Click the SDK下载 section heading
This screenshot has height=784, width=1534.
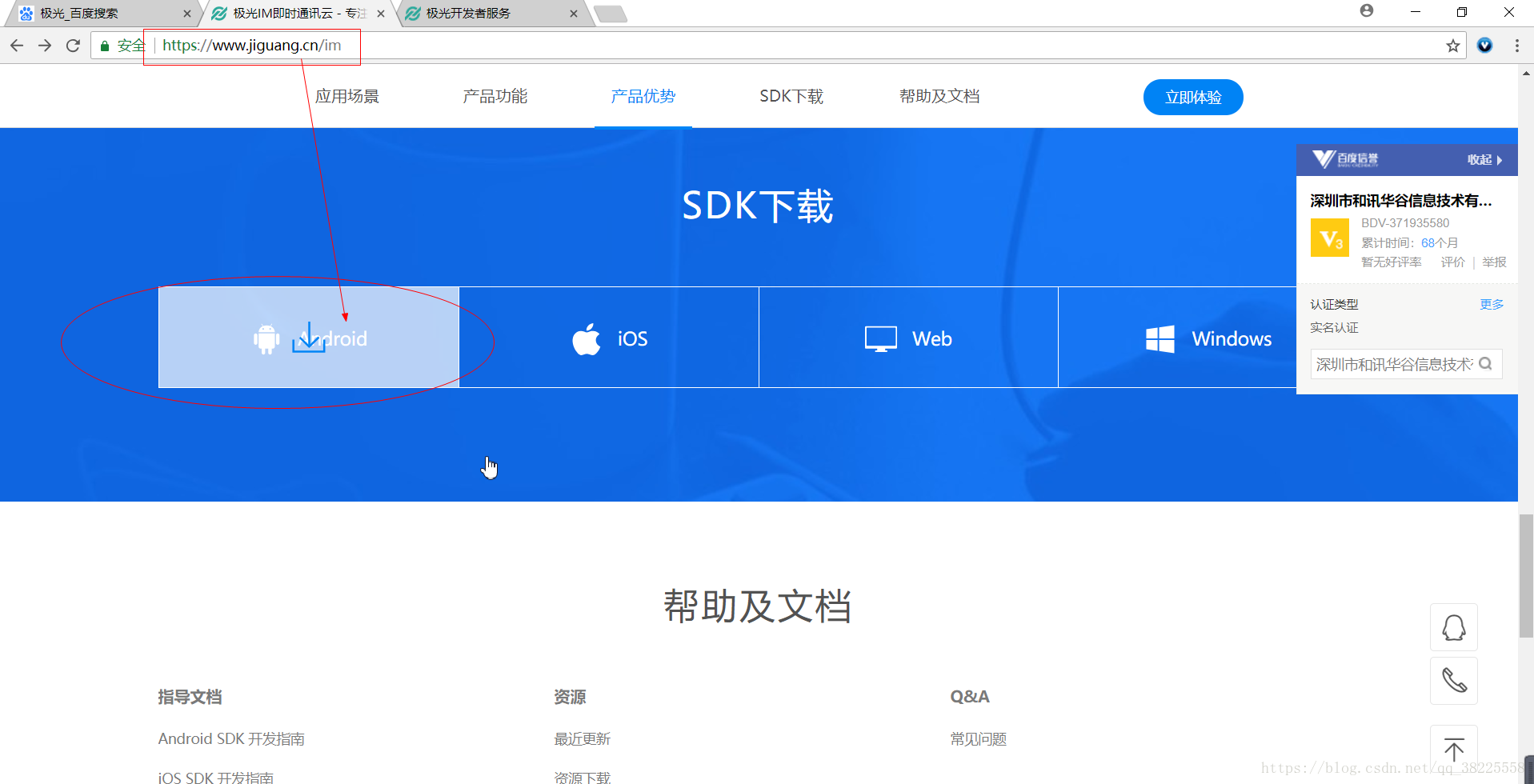[x=758, y=206]
